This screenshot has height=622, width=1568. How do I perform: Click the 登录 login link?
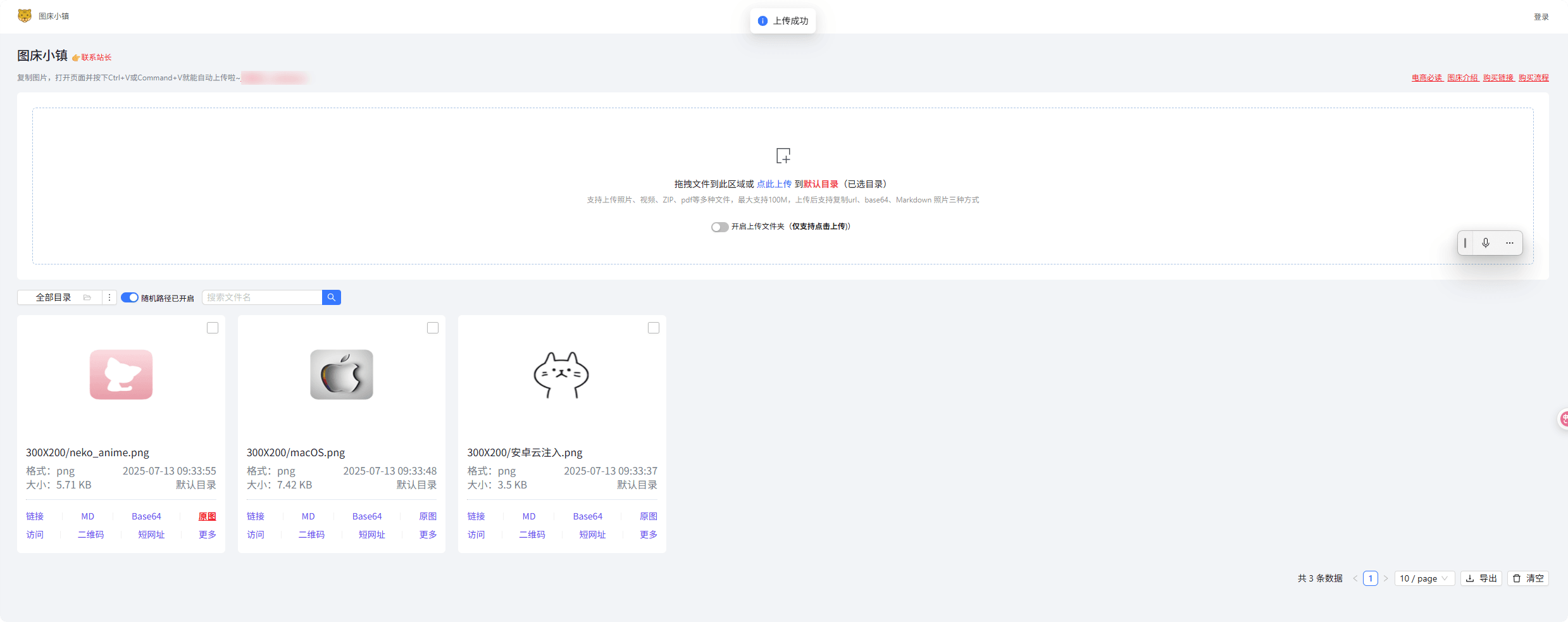point(1541,17)
